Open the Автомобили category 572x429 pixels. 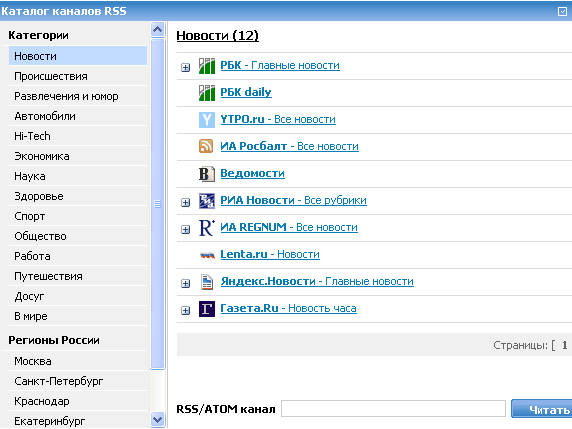pyautogui.click(x=78, y=116)
